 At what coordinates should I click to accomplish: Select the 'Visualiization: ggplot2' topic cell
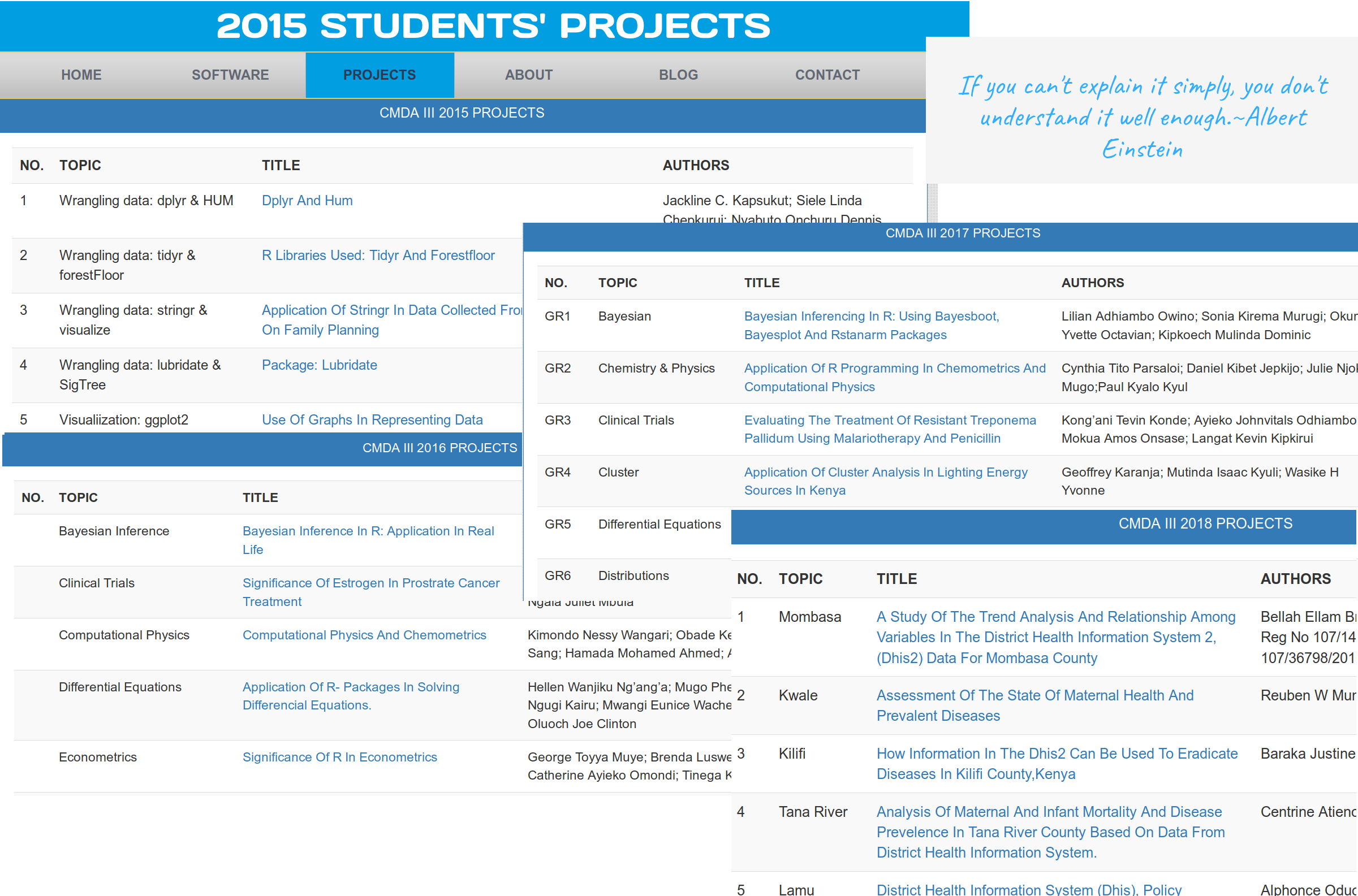point(124,420)
